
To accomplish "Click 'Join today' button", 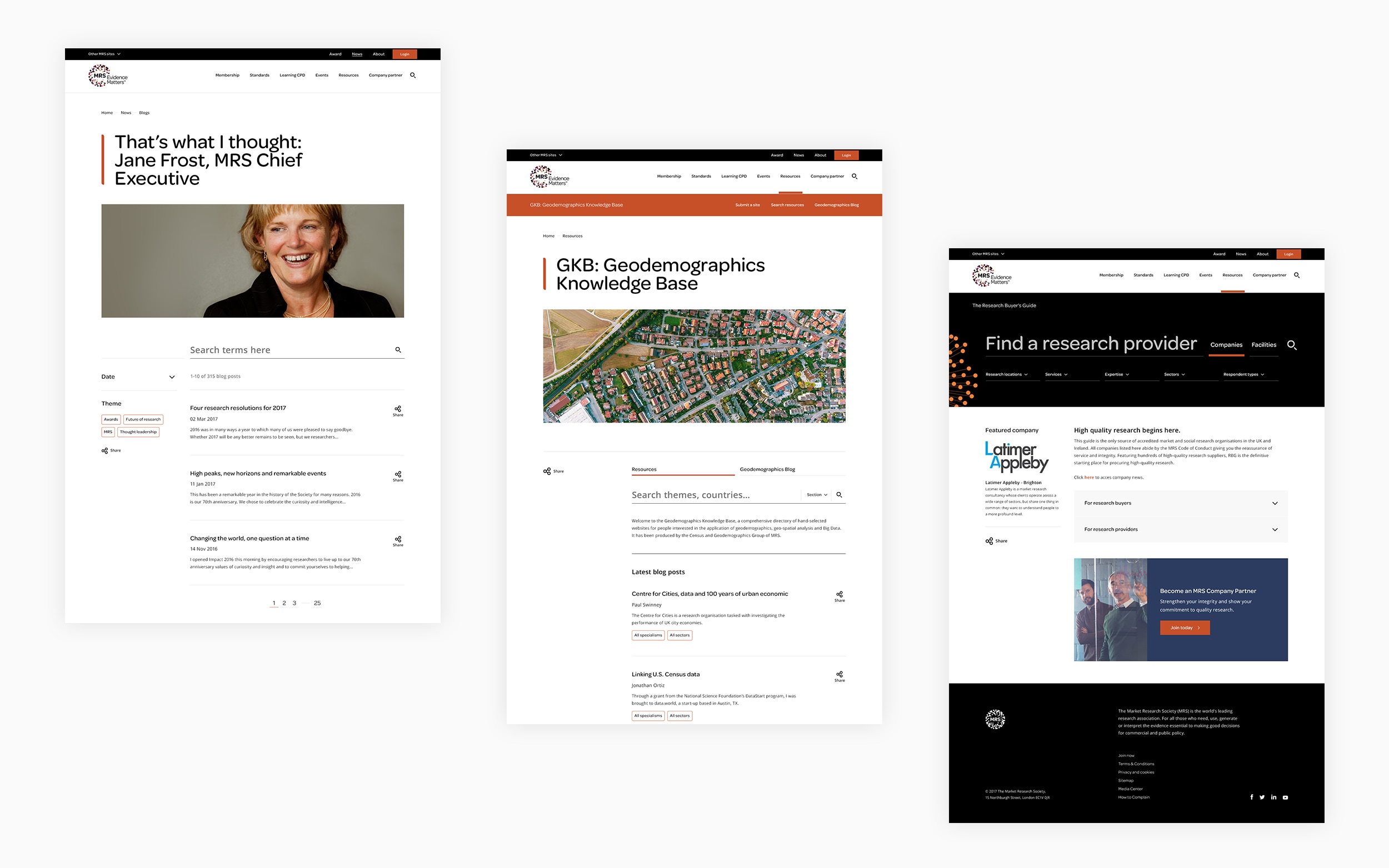I will [x=1185, y=628].
